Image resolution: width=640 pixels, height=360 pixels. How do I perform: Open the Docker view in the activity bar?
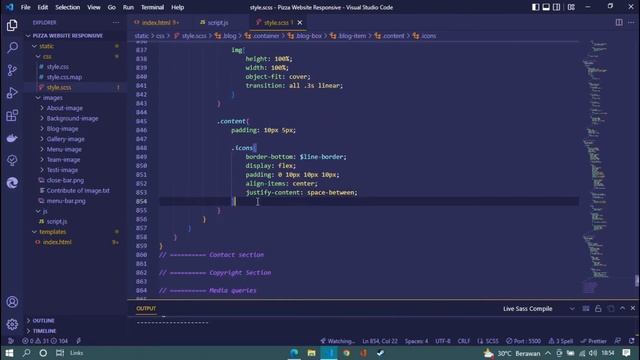point(12,138)
